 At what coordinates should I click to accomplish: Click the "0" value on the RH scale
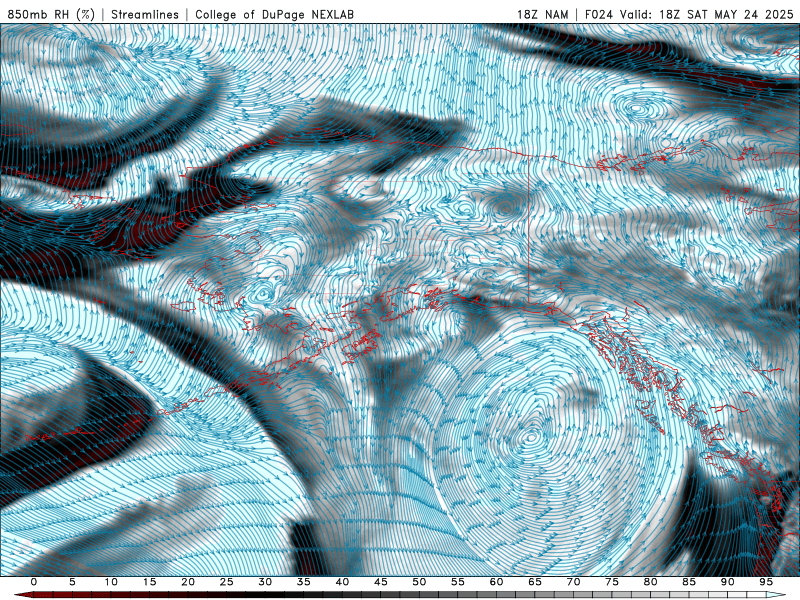pos(34,582)
